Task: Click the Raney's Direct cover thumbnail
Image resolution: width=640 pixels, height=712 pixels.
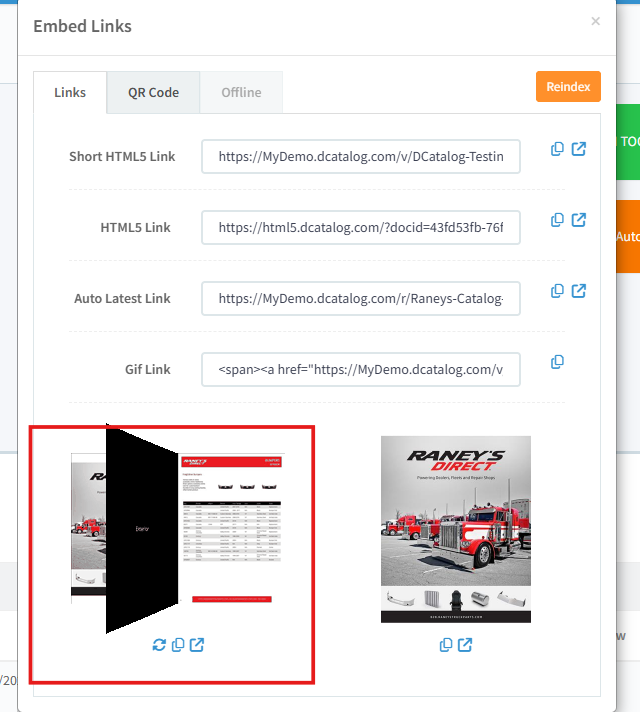Action: [x=456, y=529]
